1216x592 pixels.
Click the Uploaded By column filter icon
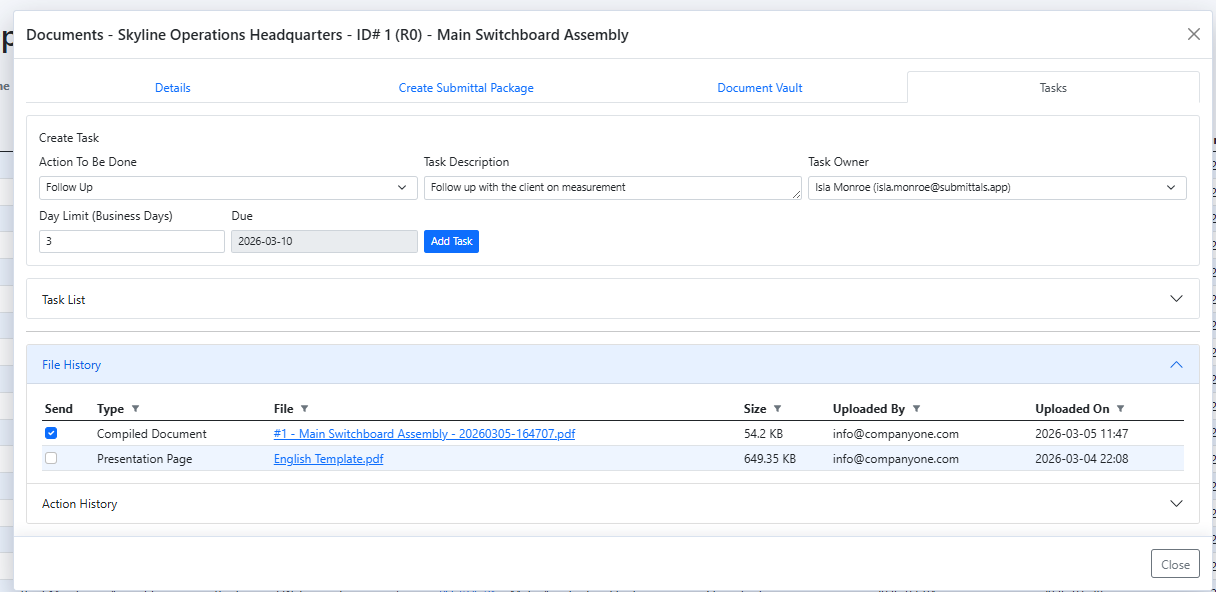916,409
